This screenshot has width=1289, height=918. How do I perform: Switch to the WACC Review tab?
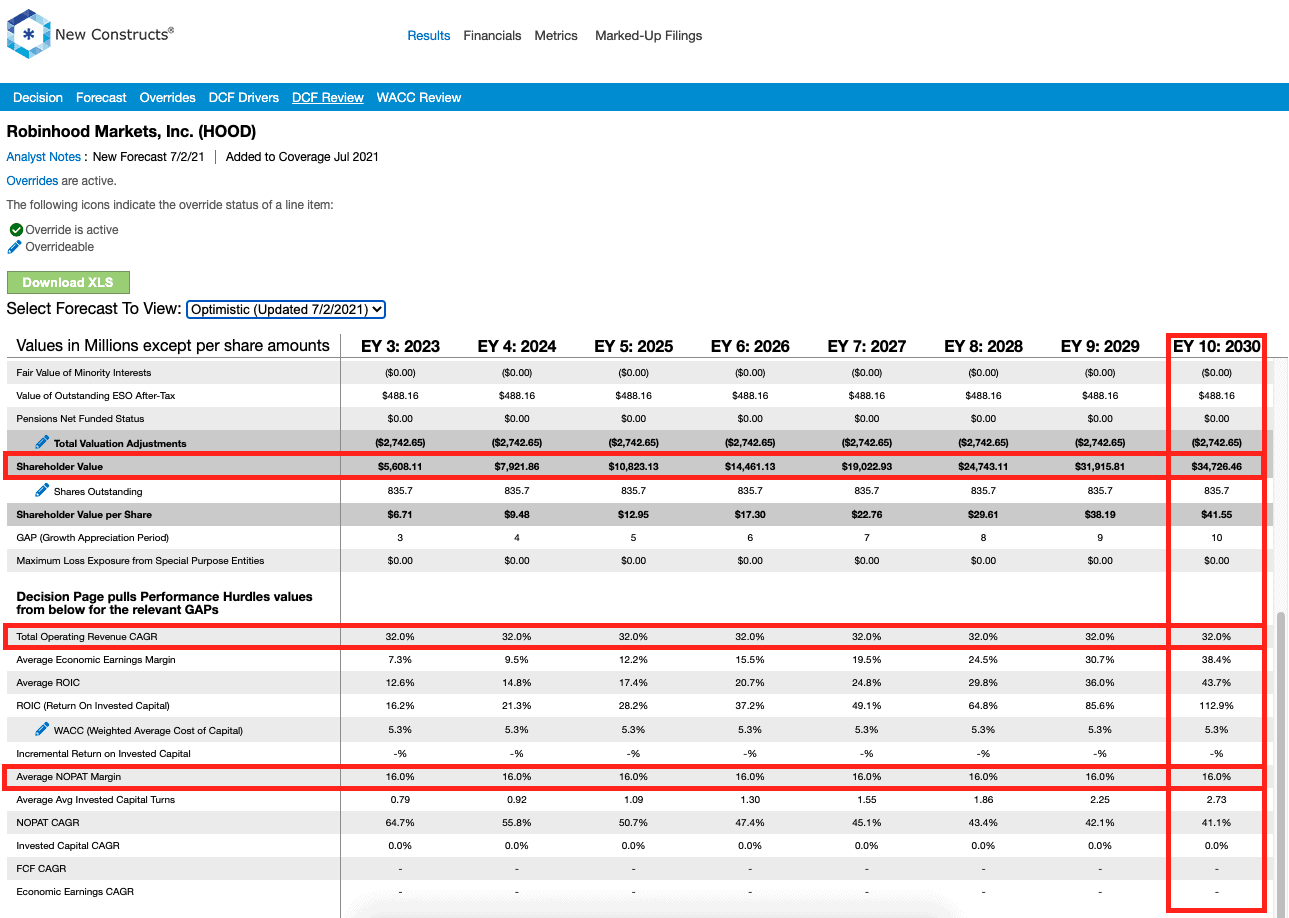click(419, 97)
